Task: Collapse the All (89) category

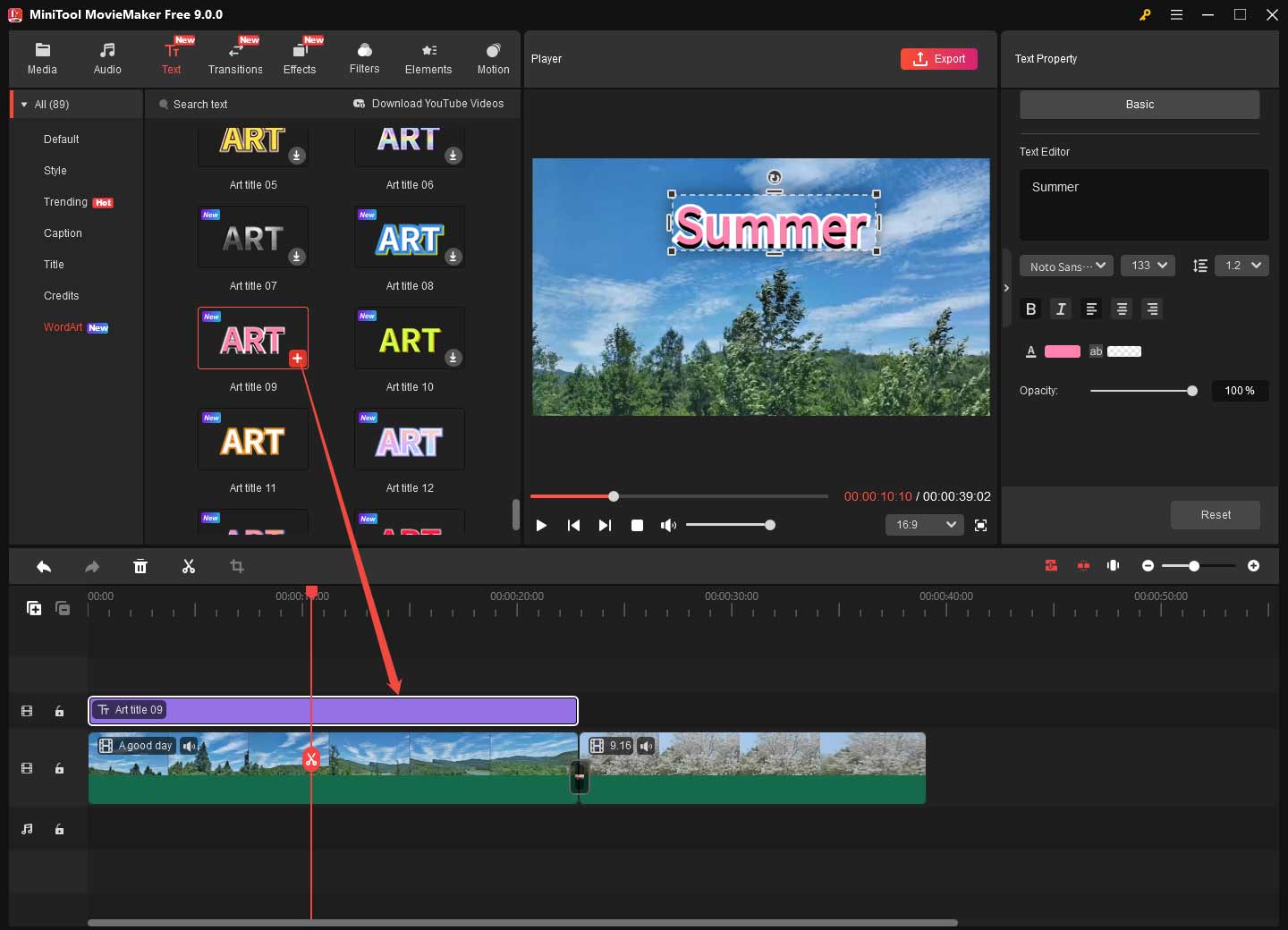Action: 24,105
